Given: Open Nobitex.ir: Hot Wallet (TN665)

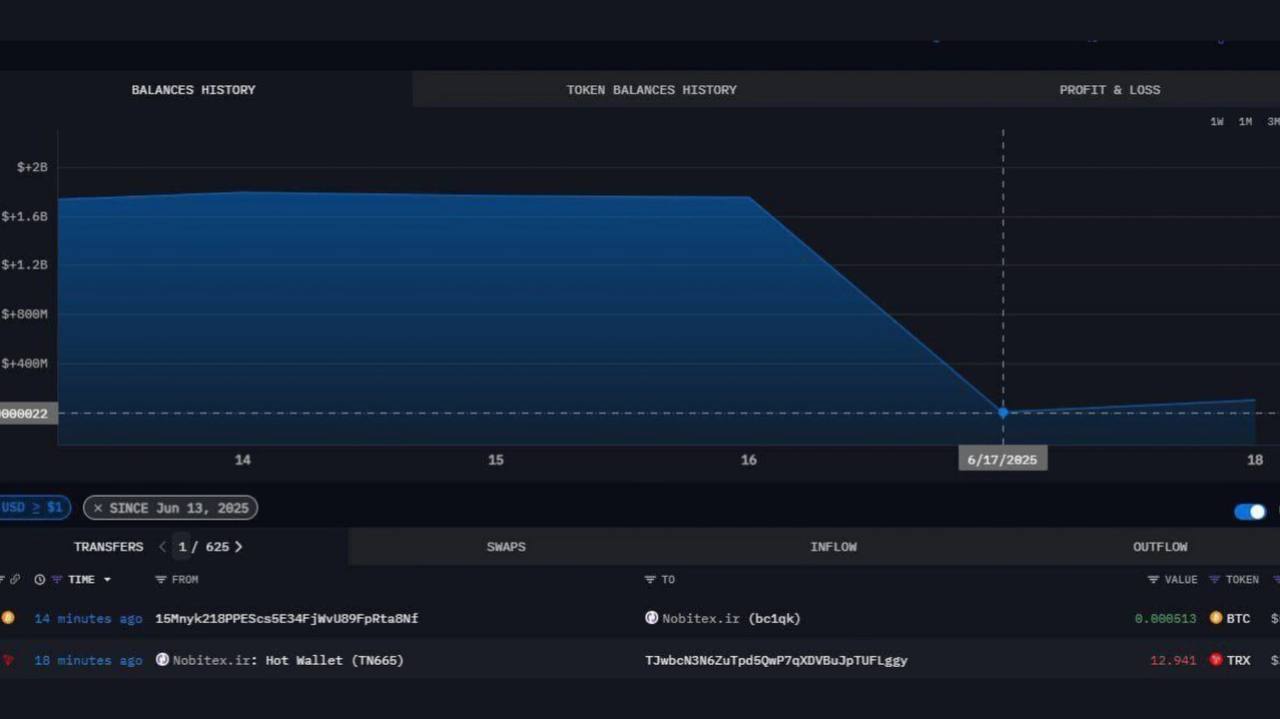Looking at the screenshot, I should pyautogui.click(x=288, y=661).
